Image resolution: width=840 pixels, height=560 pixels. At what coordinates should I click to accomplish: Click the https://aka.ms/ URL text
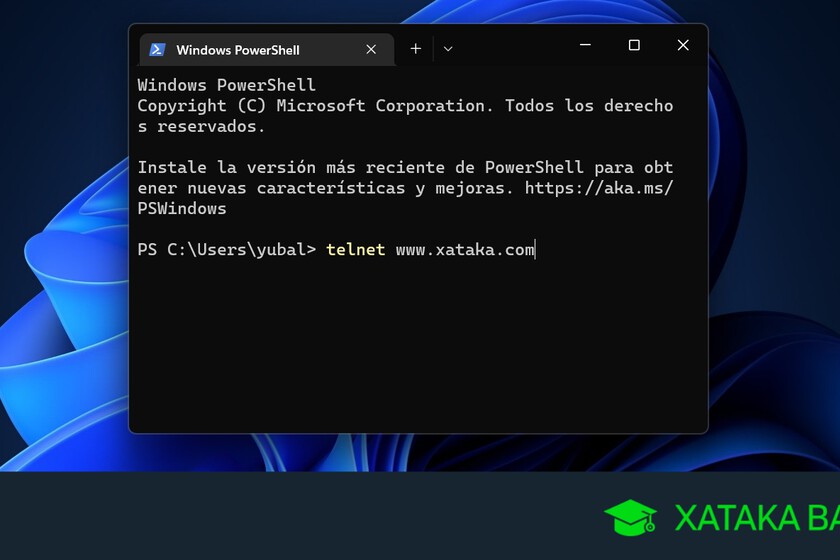[599, 188]
